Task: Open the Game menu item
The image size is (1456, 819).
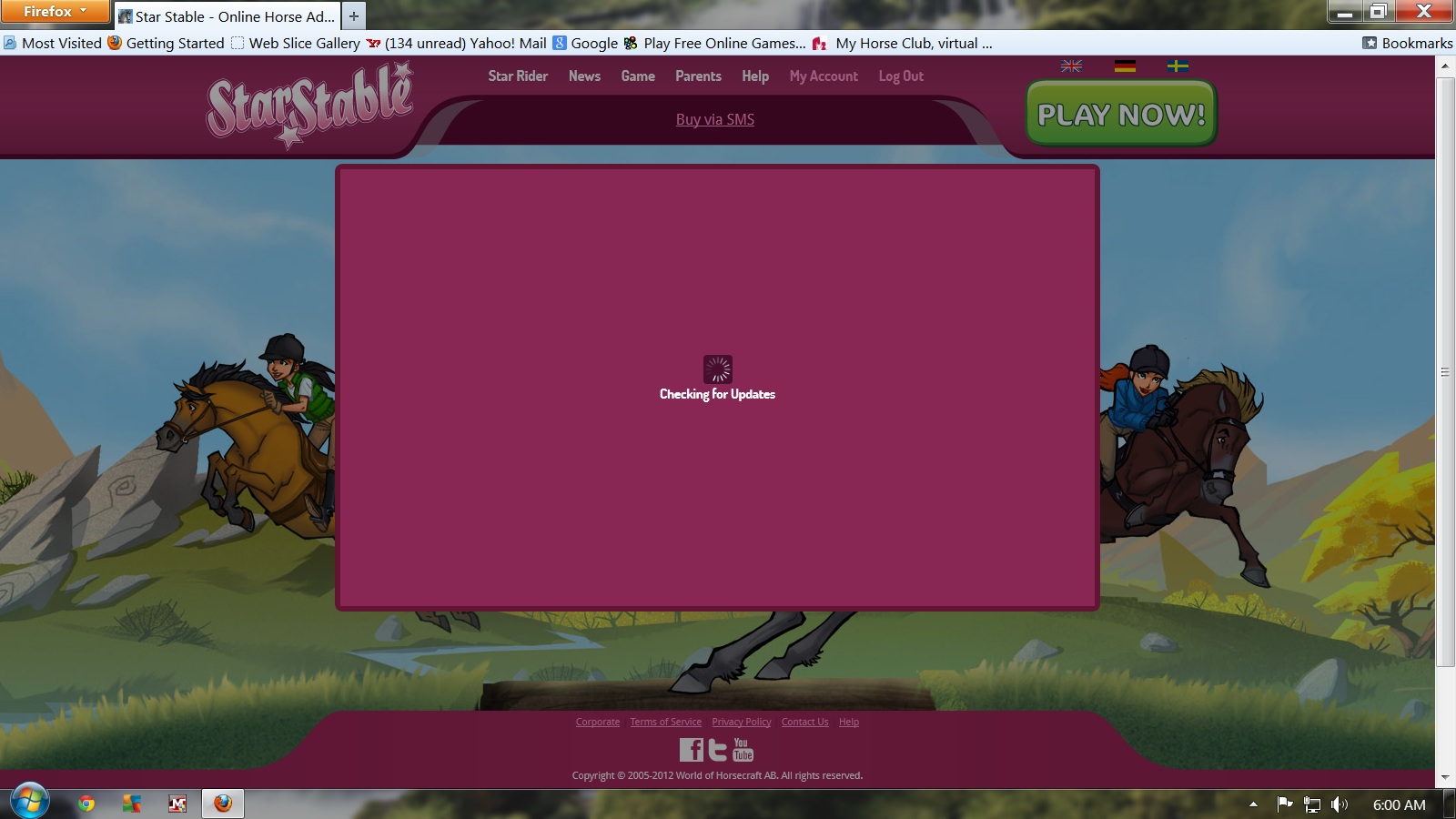Action: [x=638, y=76]
